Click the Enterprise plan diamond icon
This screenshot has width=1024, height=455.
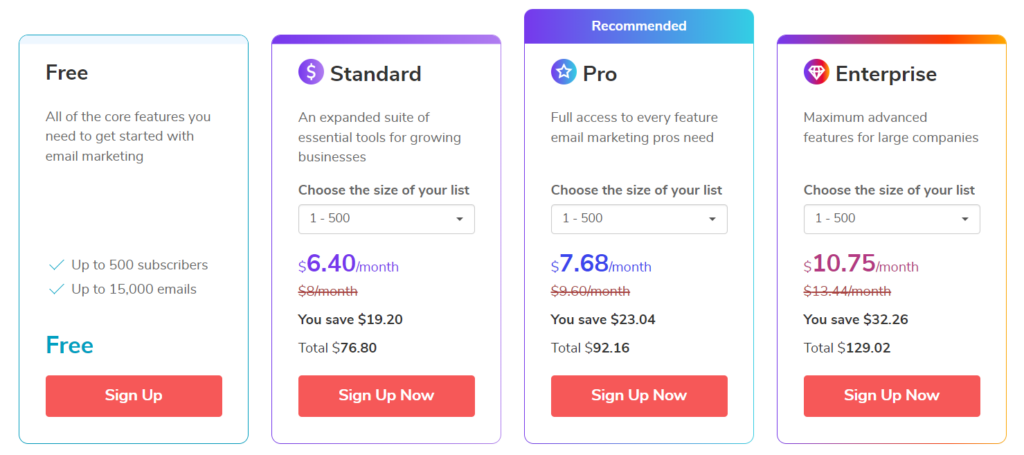coord(816,72)
